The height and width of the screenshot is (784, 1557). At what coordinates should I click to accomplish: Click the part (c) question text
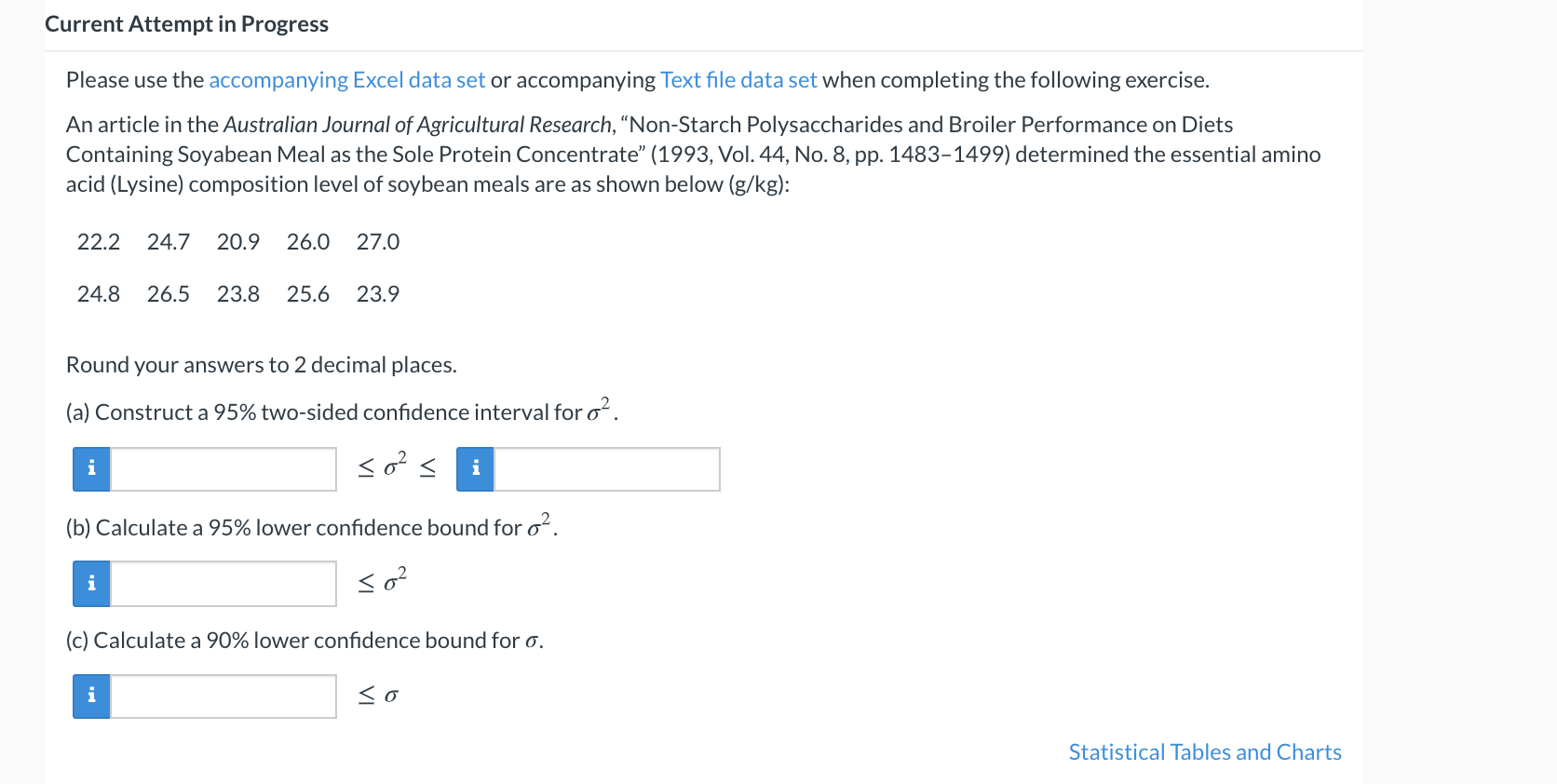305,641
